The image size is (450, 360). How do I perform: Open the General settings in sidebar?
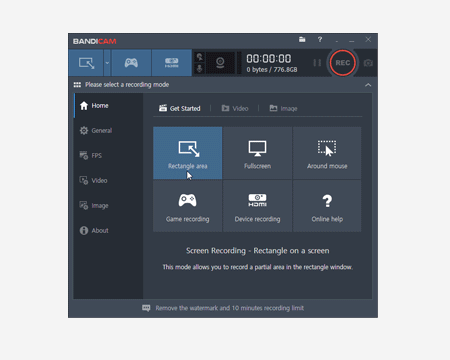108,130
